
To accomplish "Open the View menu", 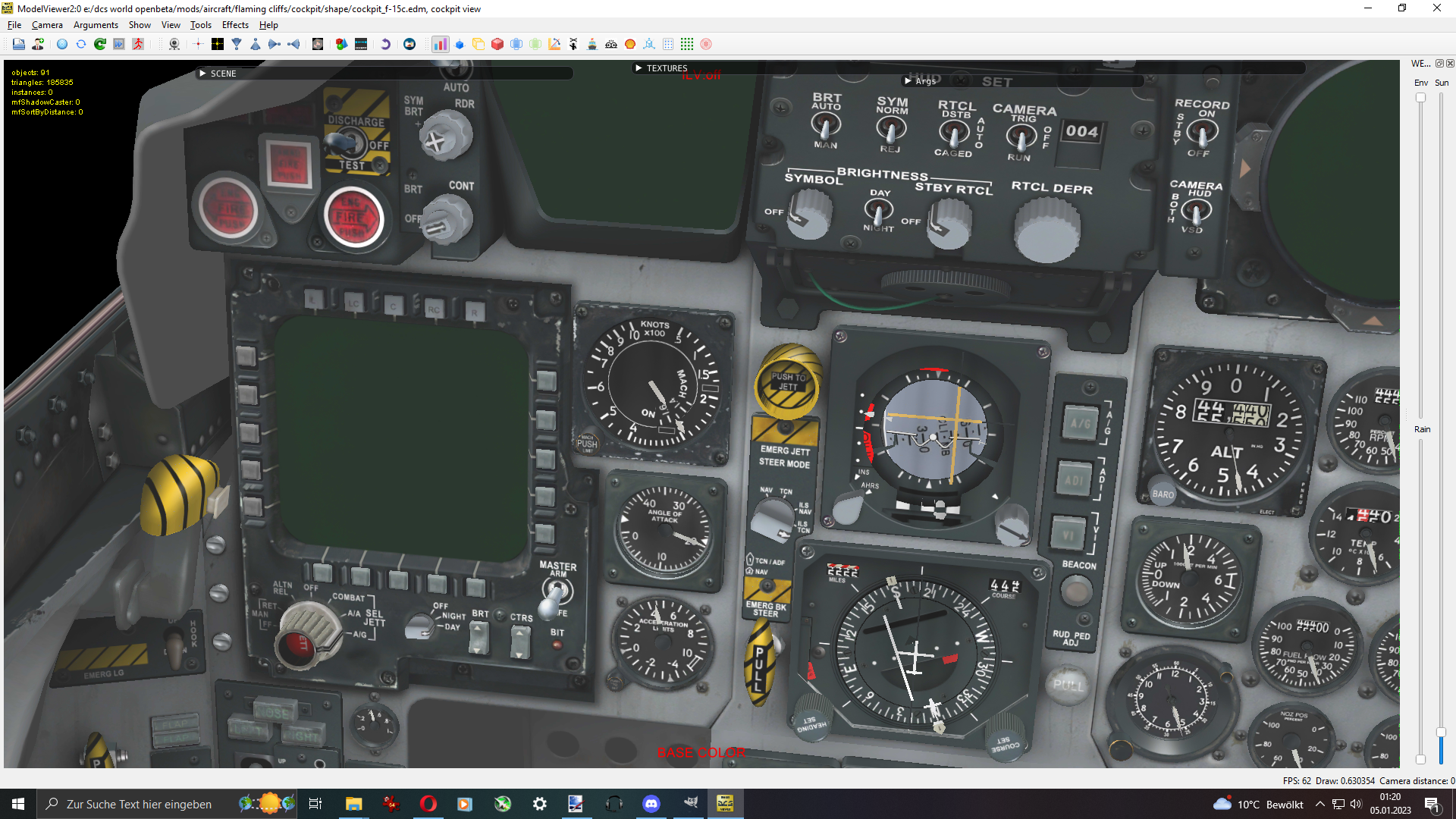I will [x=171, y=25].
